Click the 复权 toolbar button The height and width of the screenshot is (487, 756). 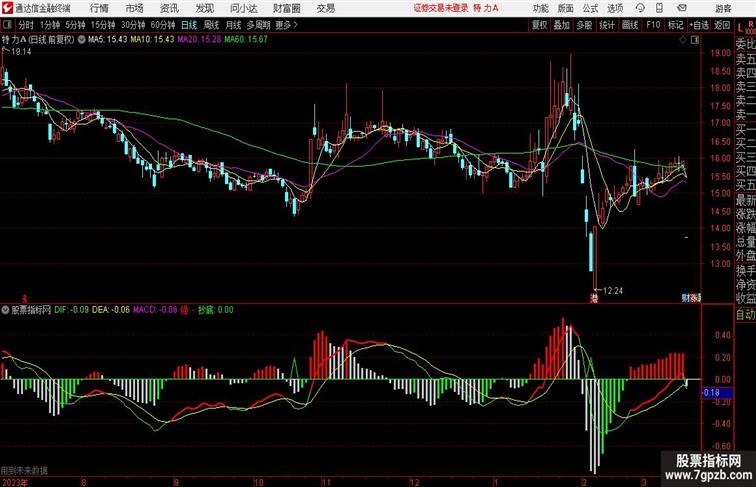coord(539,25)
